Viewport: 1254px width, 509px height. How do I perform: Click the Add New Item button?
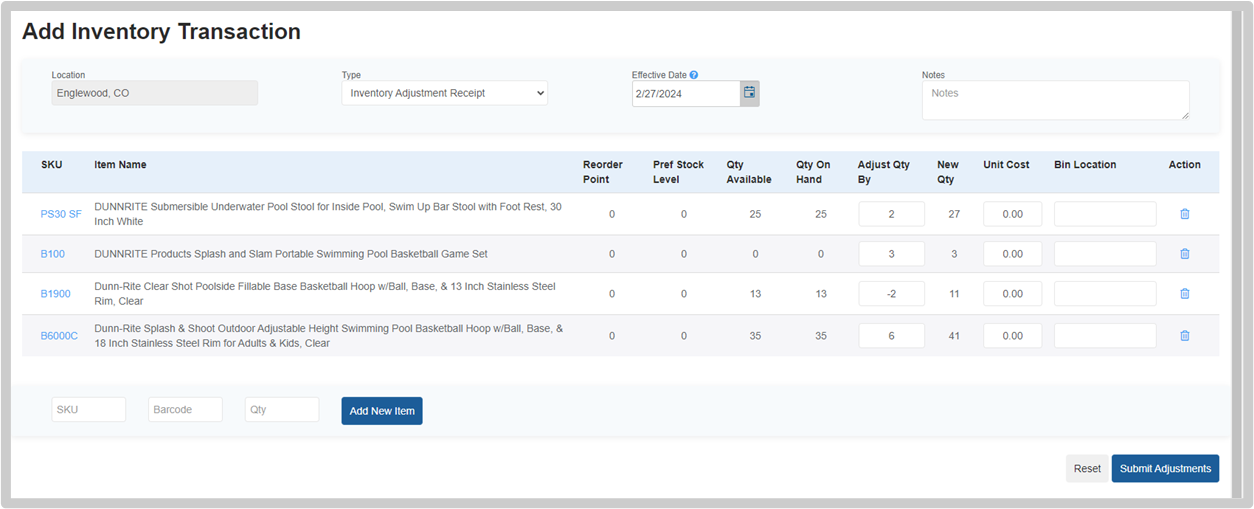[x=382, y=411]
